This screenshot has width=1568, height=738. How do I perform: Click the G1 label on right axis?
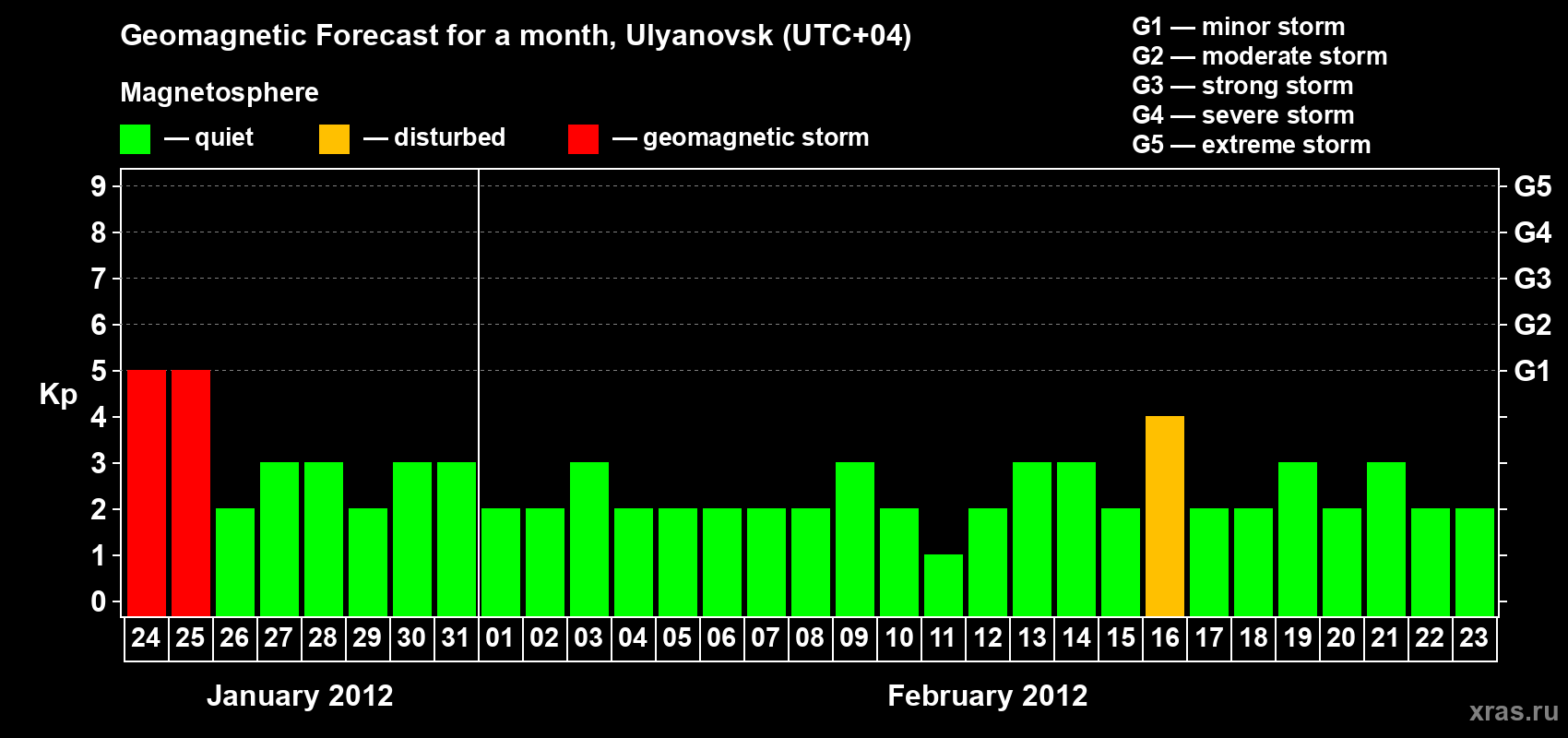pos(1532,371)
